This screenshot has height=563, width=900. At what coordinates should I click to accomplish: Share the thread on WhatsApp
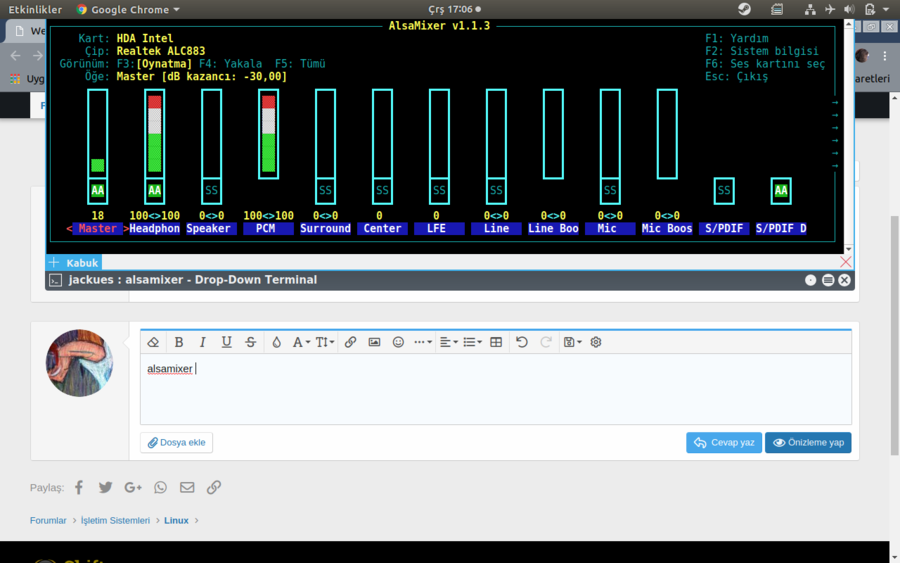pos(161,488)
